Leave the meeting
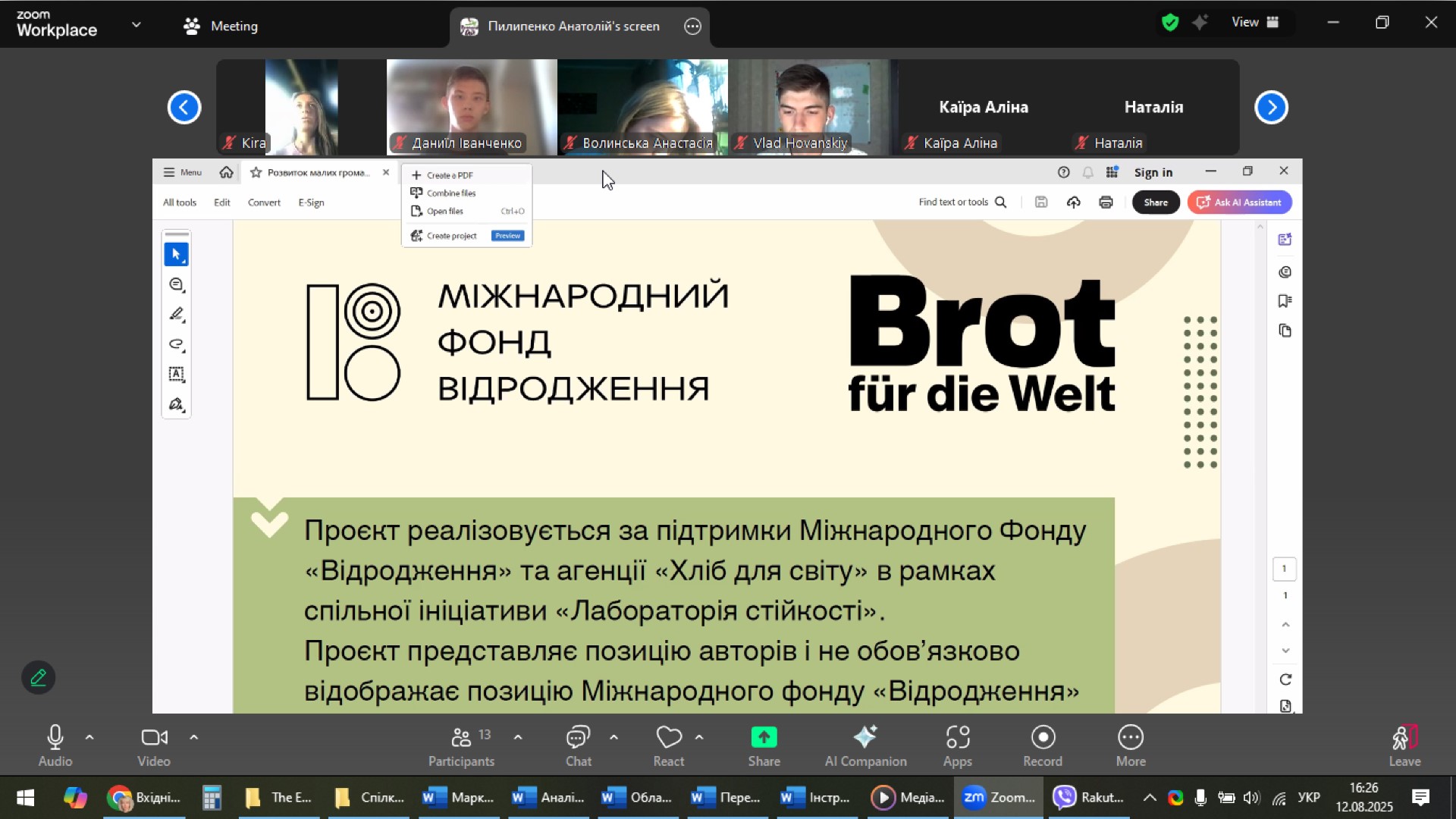The image size is (1456, 819). pos(1404,745)
